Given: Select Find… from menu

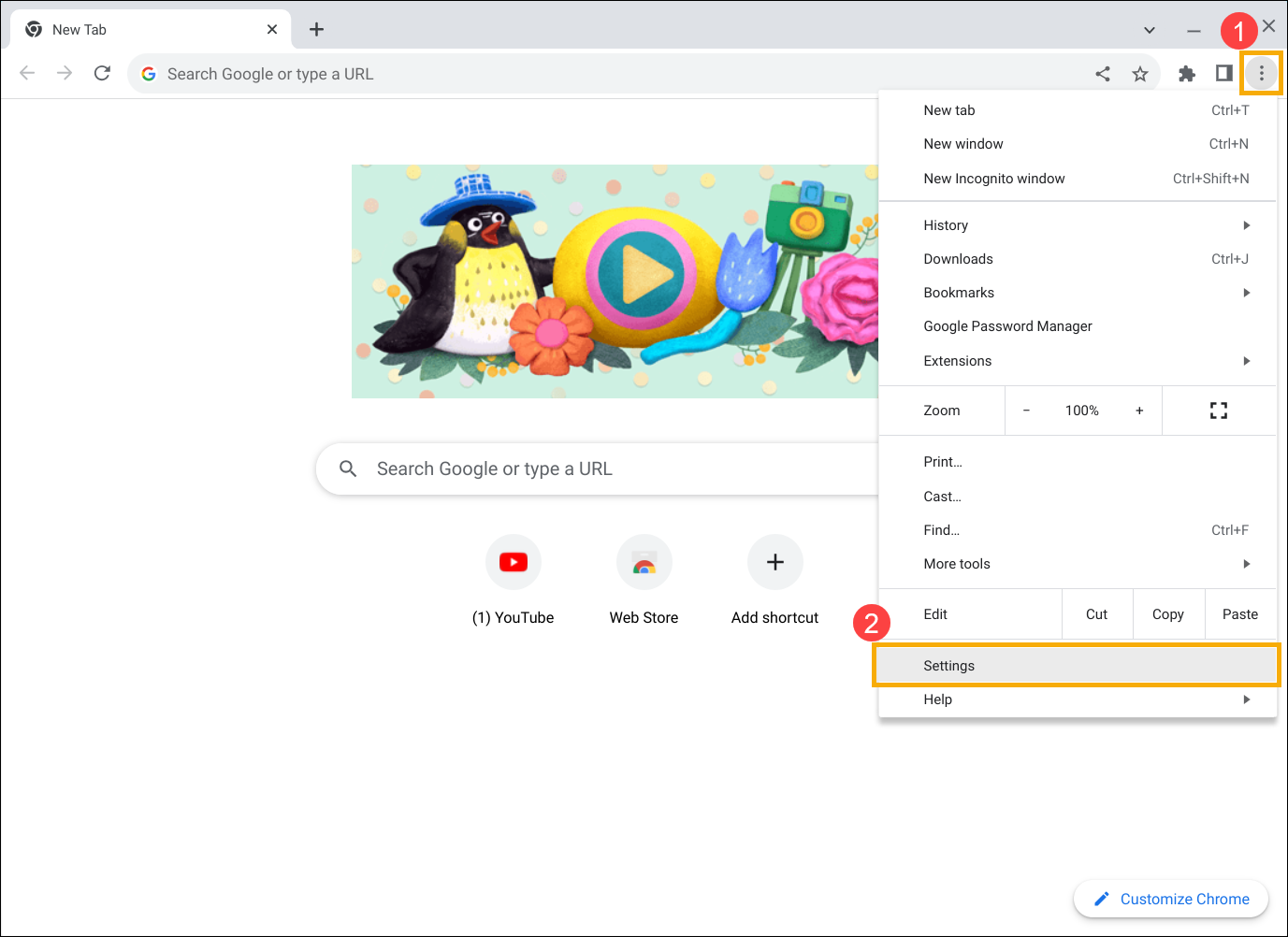Looking at the screenshot, I should click(x=1078, y=530).
